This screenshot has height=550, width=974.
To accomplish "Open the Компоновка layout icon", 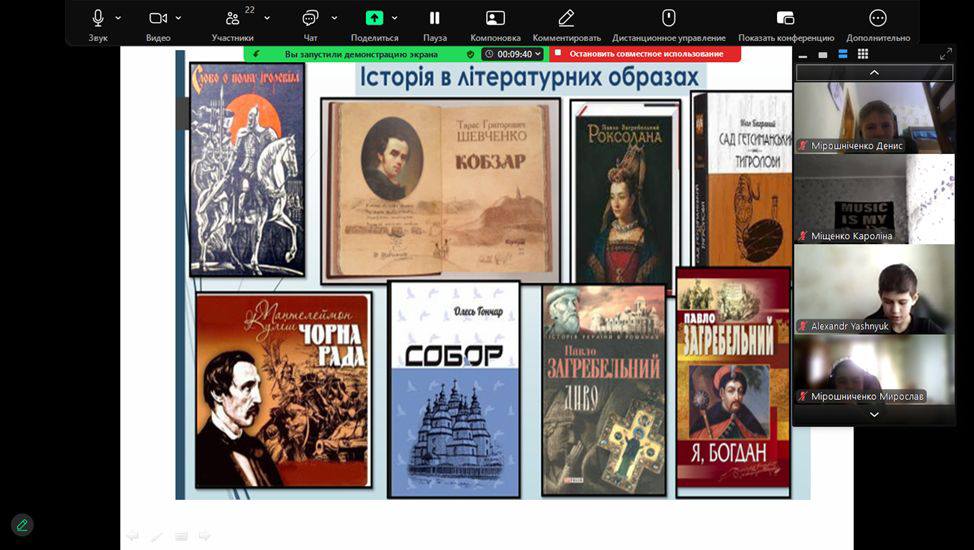I will pos(495,18).
